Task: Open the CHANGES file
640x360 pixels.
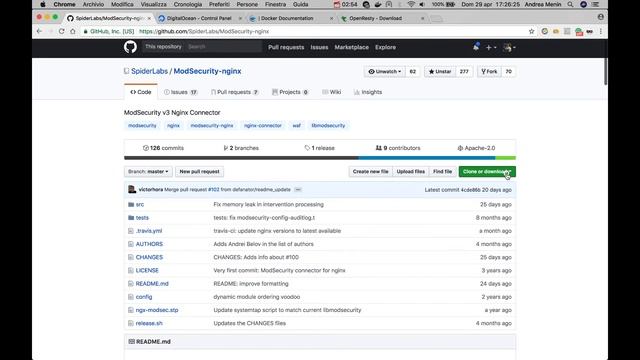Action: (149, 258)
